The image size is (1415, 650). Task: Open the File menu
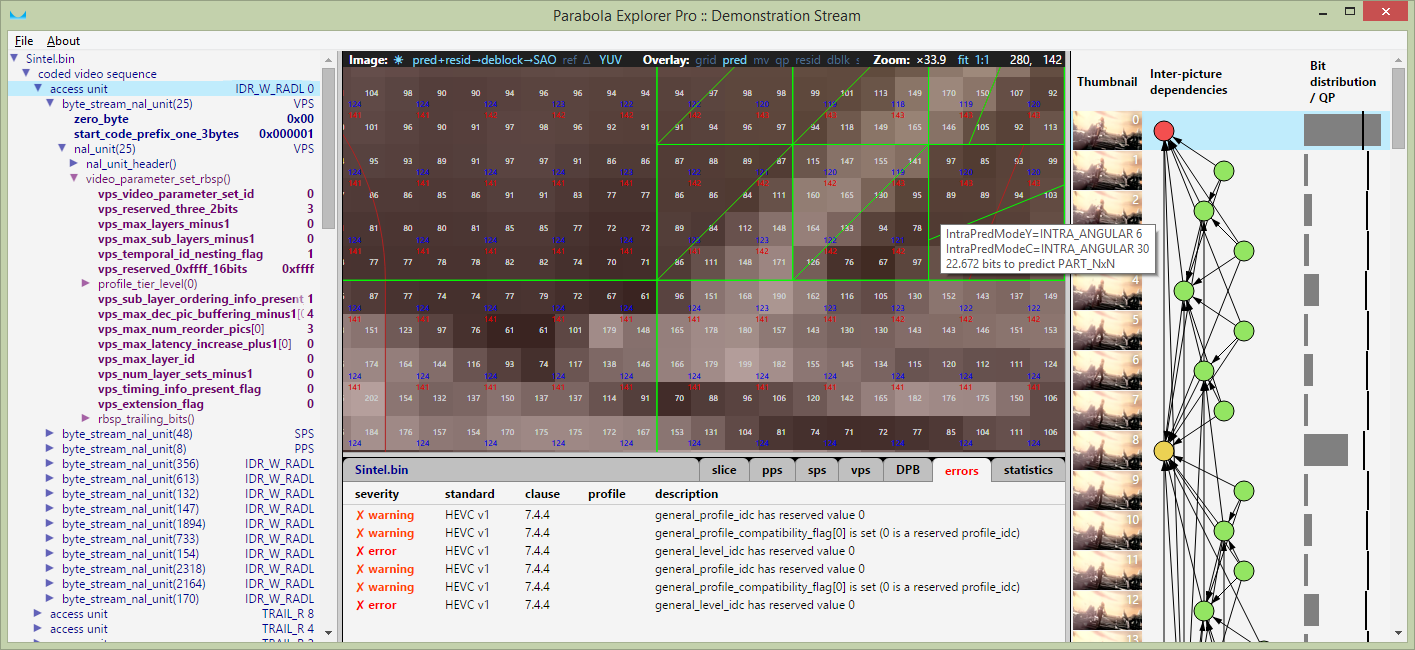[x=24, y=41]
